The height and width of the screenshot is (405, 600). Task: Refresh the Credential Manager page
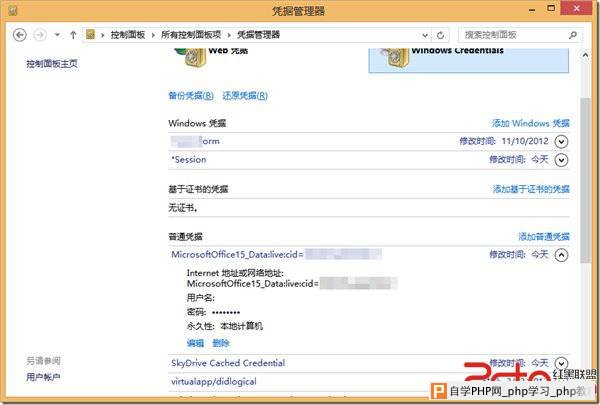click(440, 35)
